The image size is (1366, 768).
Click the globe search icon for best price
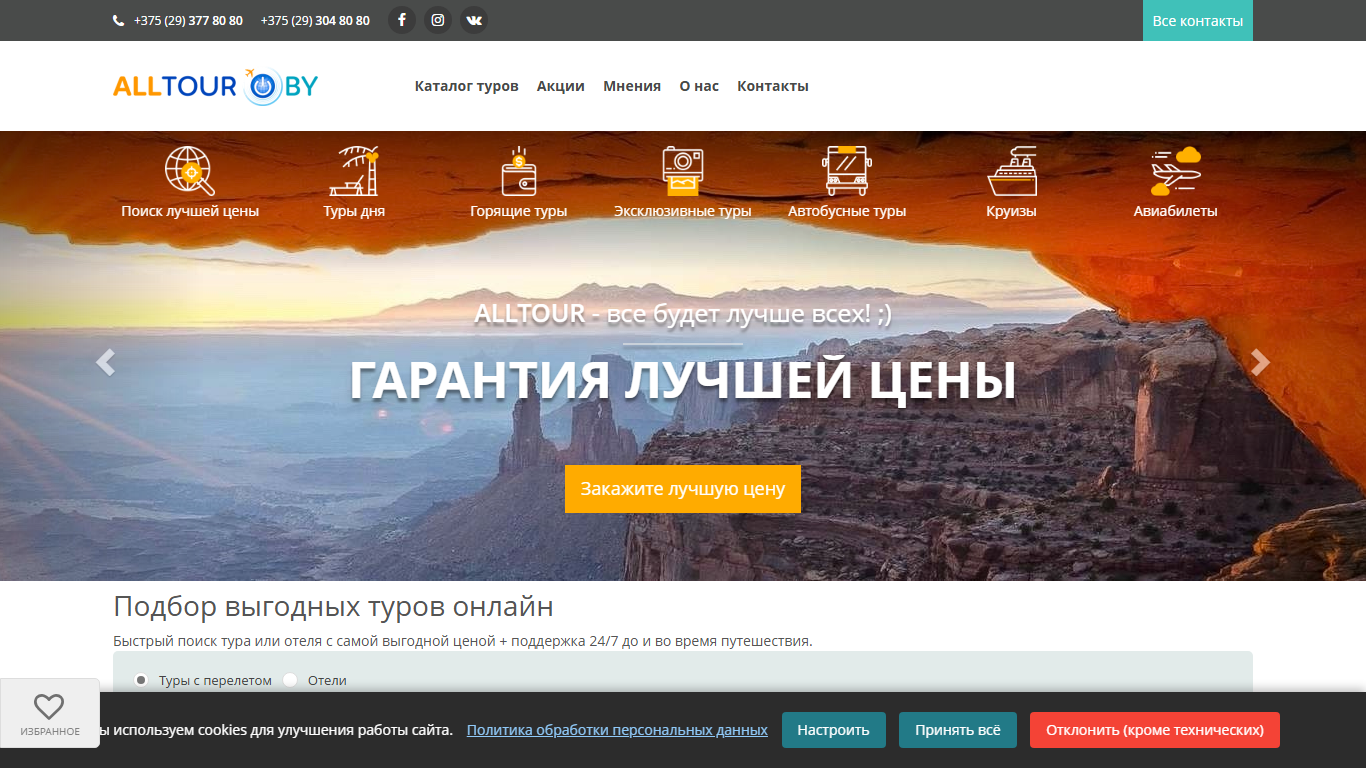coord(190,171)
